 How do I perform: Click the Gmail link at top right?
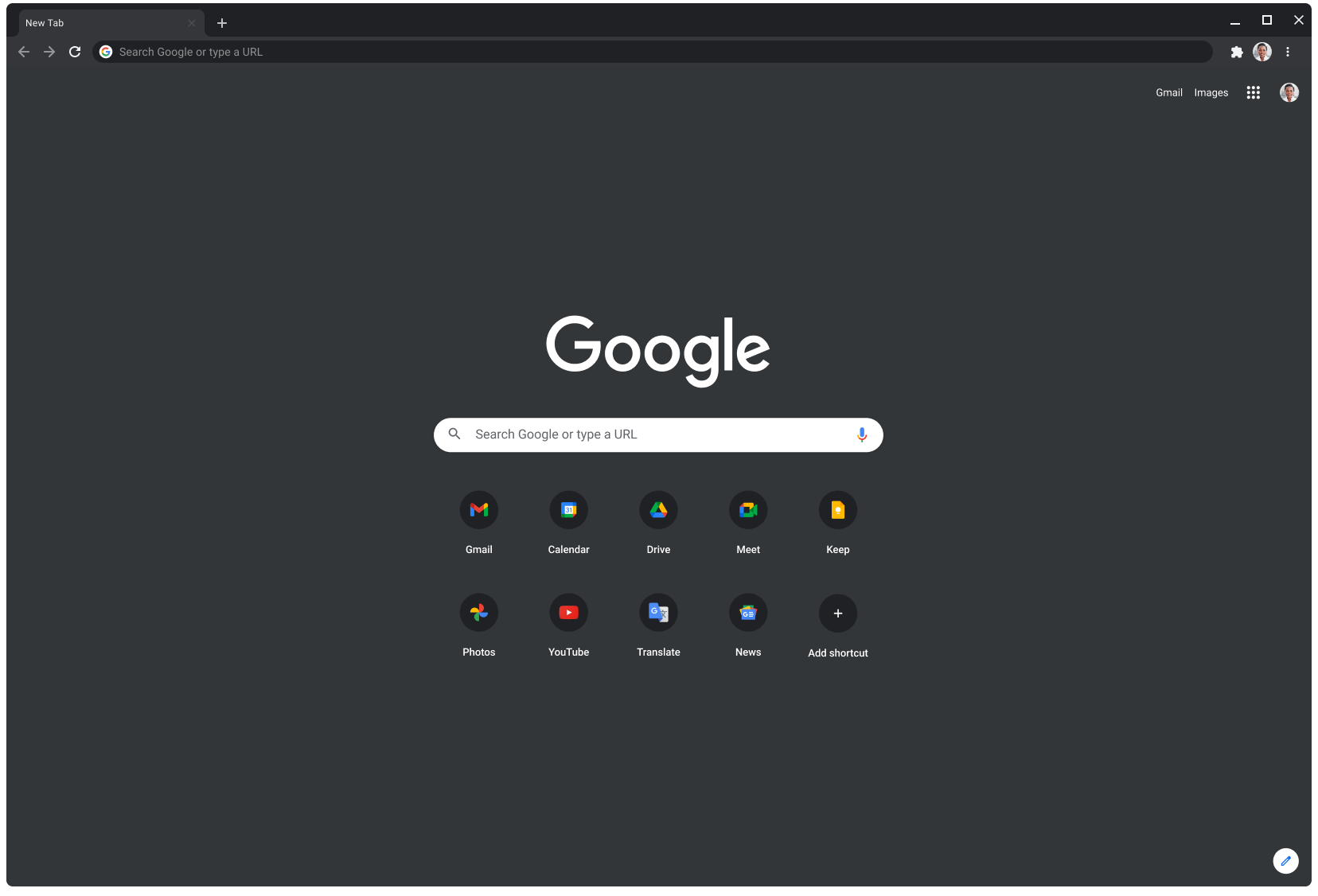[1168, 92]
